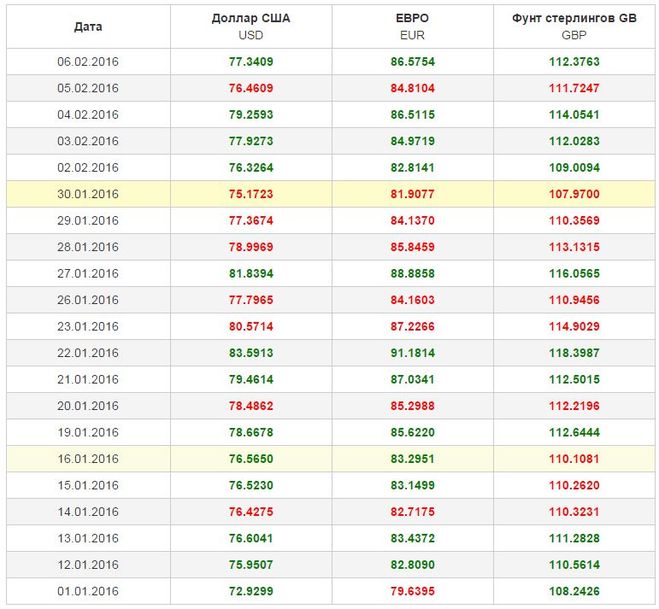
Task: Select the date 06.02.2016 row
Action: [x=88, y=62]
